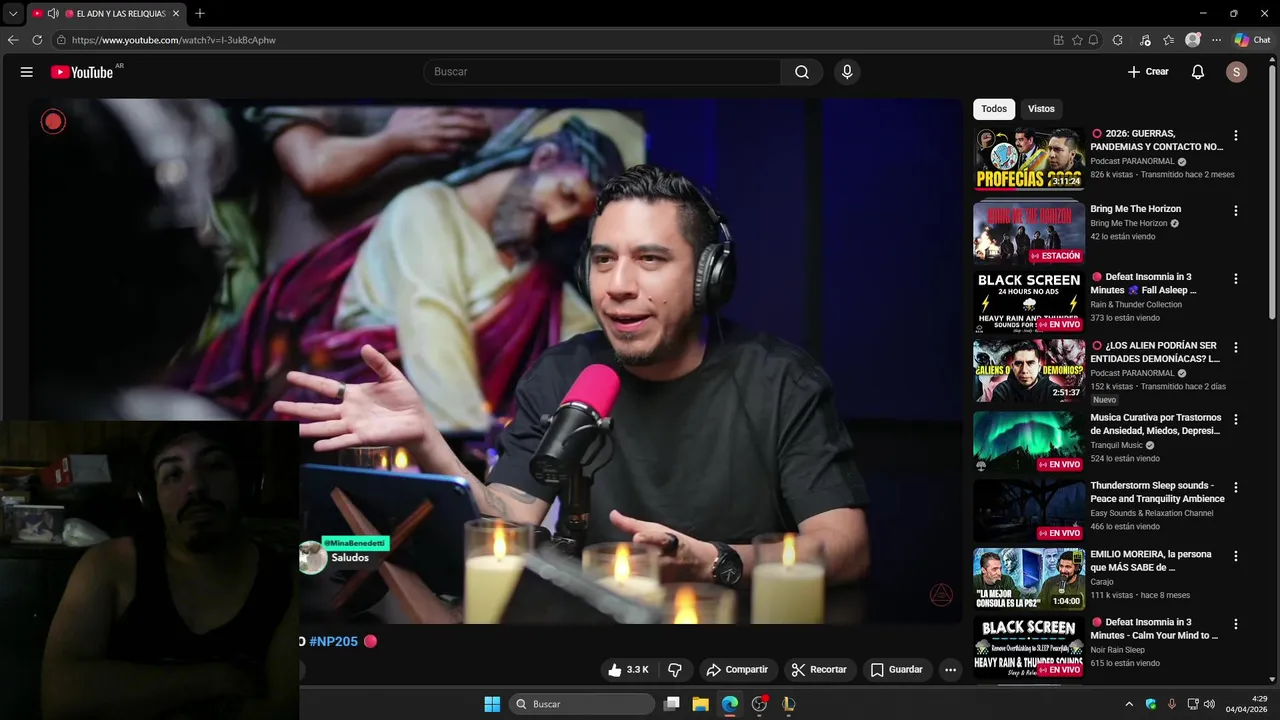Select the Vistos filter chip

pyautogui.click(x=1041, y=109)
